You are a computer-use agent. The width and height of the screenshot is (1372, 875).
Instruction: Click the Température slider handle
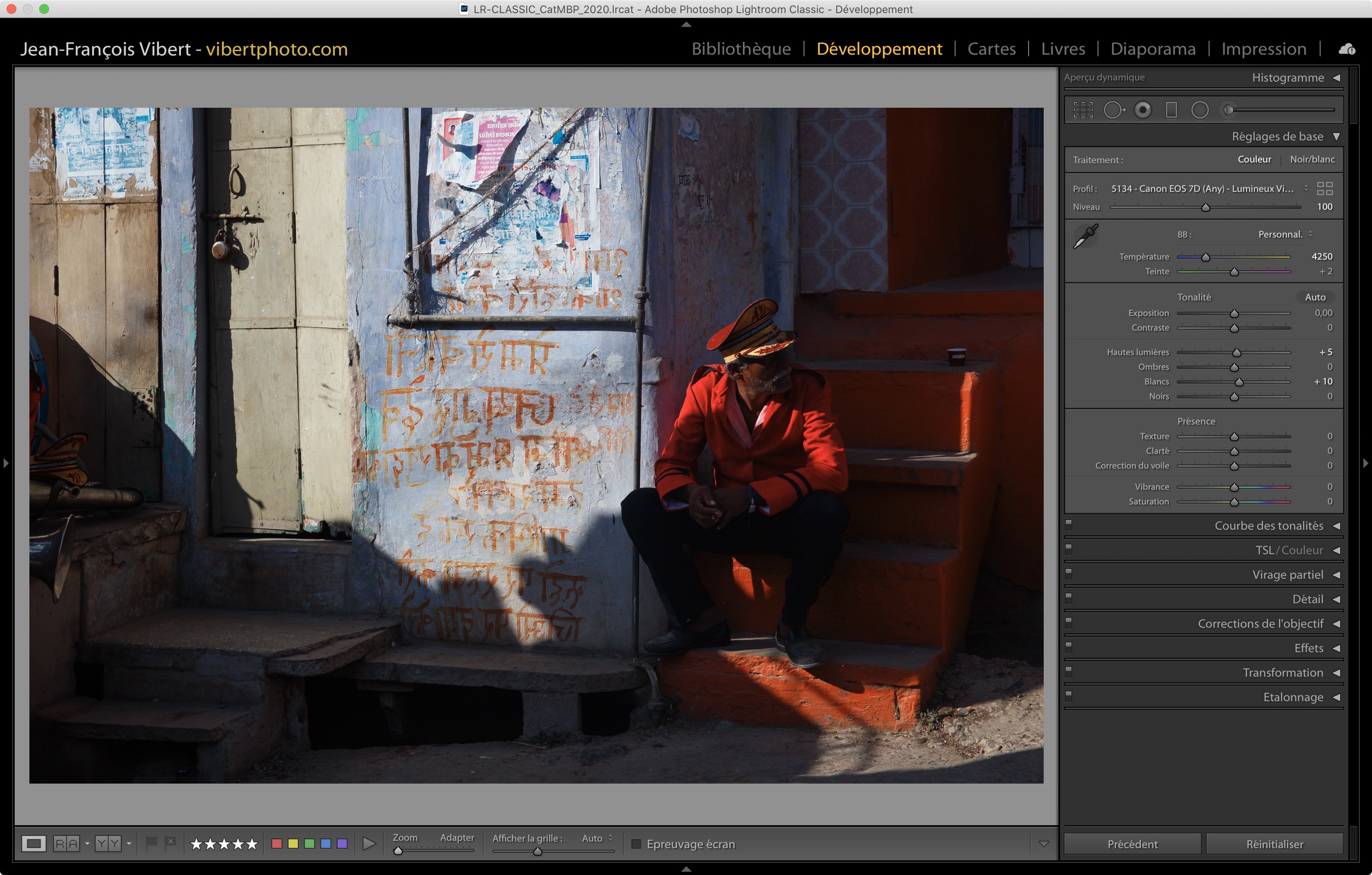click(x=1206, y=258)
